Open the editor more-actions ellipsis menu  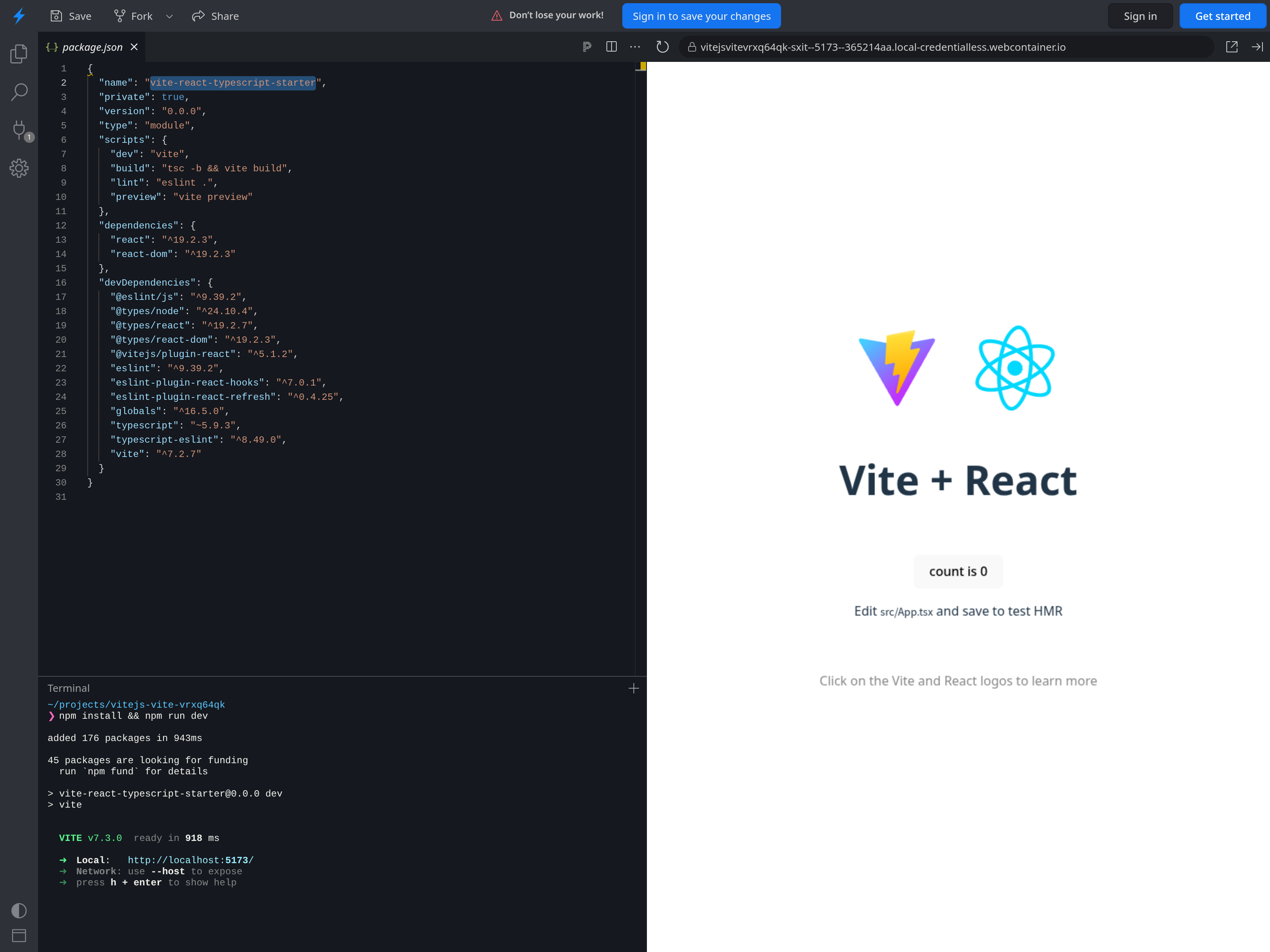pos(635,47)
